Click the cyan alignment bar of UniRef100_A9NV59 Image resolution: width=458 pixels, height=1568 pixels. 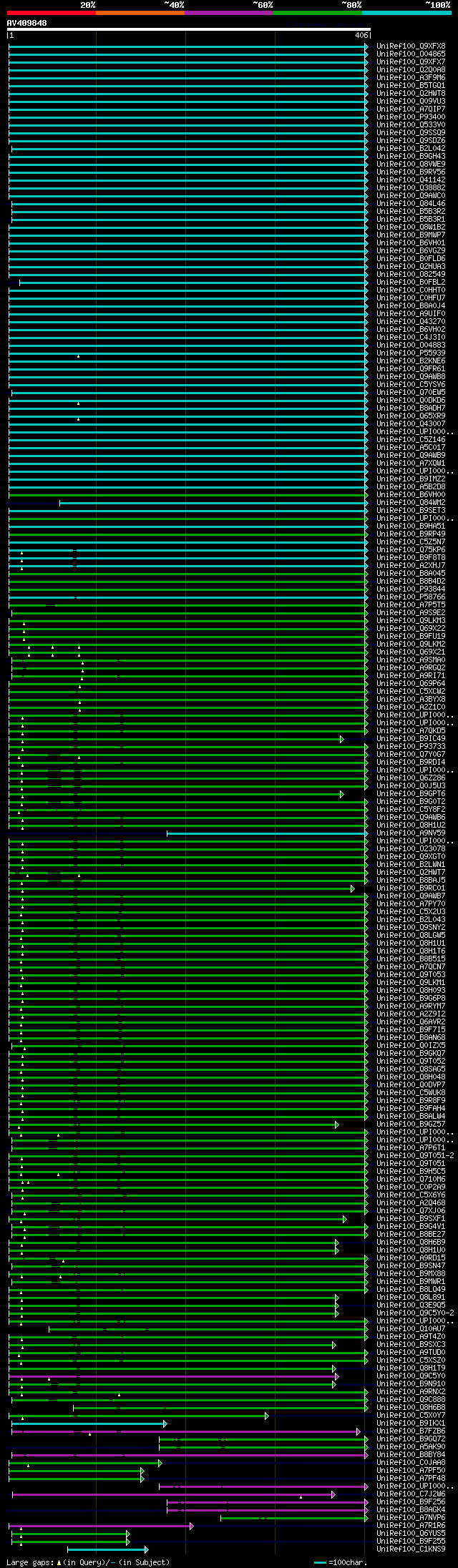267,833
